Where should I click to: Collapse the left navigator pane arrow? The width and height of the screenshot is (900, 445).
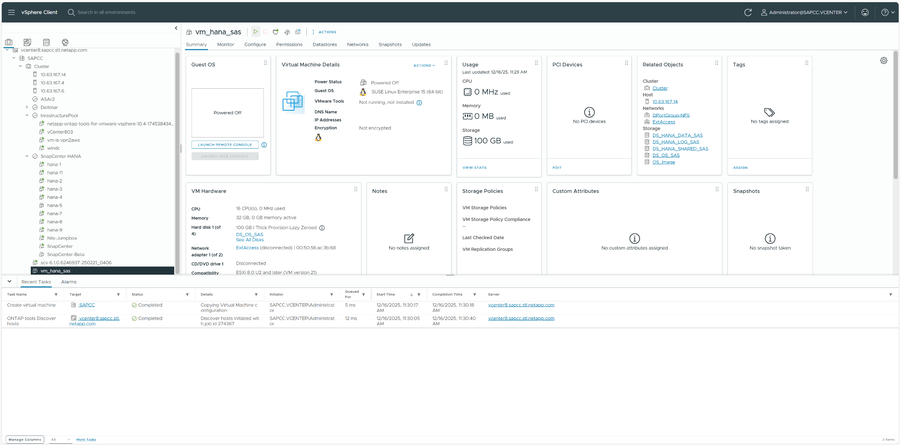point(176,28)
